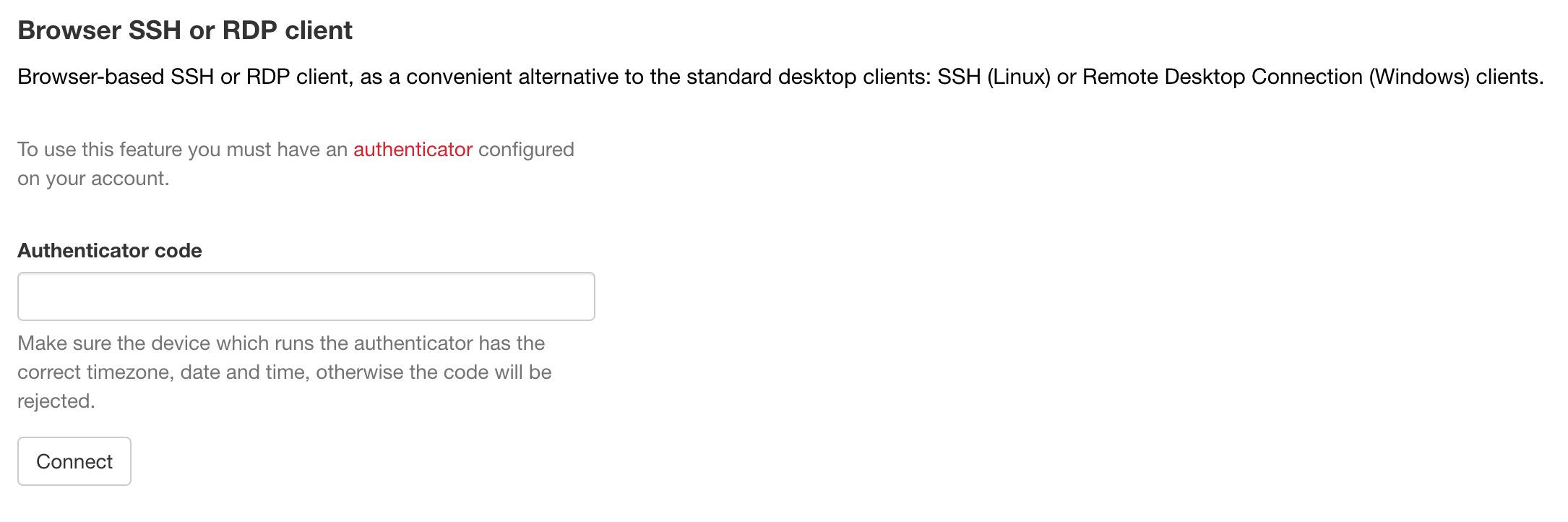The image size is (1568, 522).
Task: Click the "Remote Desktop Connection (Windows)" text
Action: [1276, 77]
